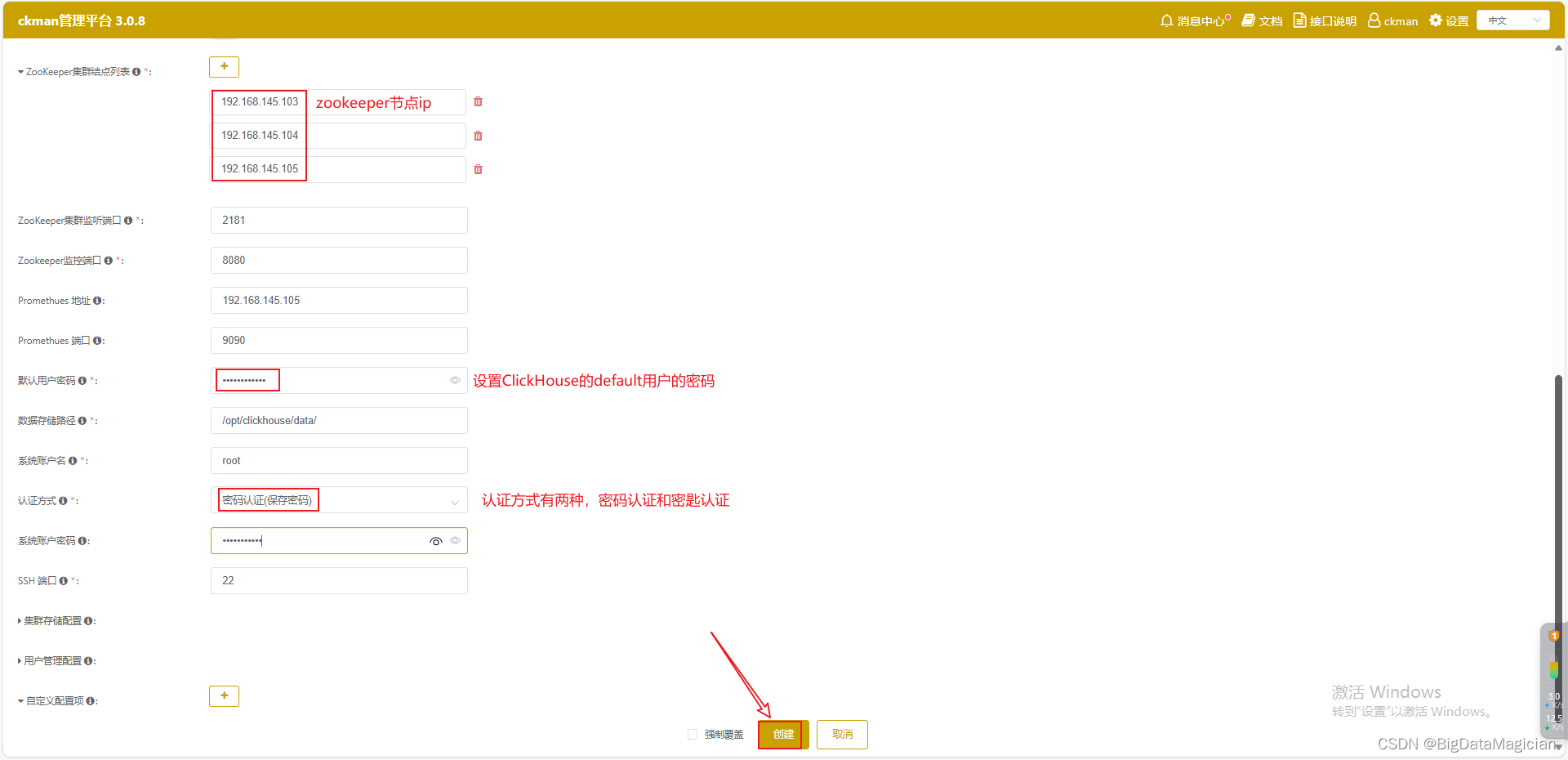The height and width of the screenshot is (760, 1568).
Task: Open the message center menu text
Action: point(1201,21)
